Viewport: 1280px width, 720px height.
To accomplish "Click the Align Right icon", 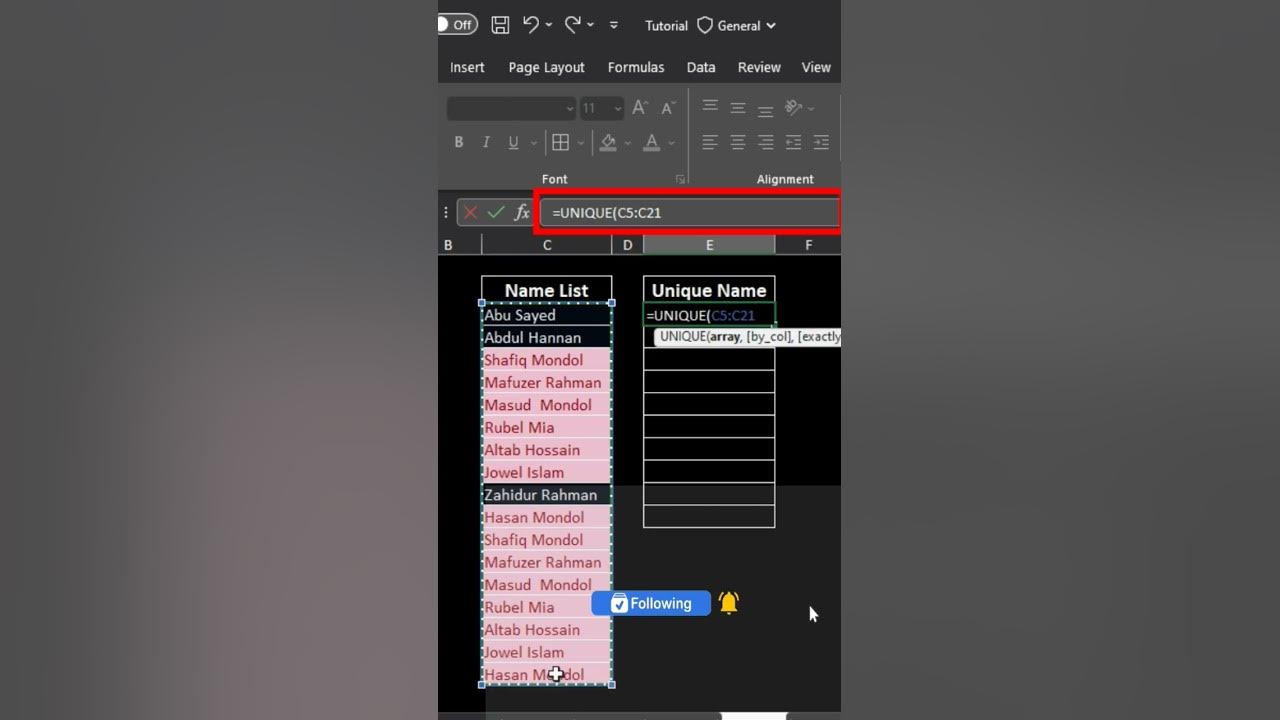I will pos(766,143).
